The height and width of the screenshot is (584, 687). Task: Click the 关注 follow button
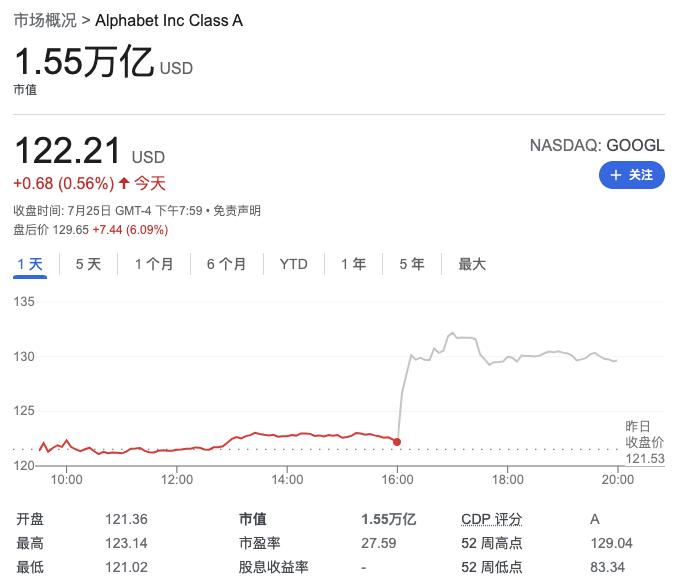631,175
